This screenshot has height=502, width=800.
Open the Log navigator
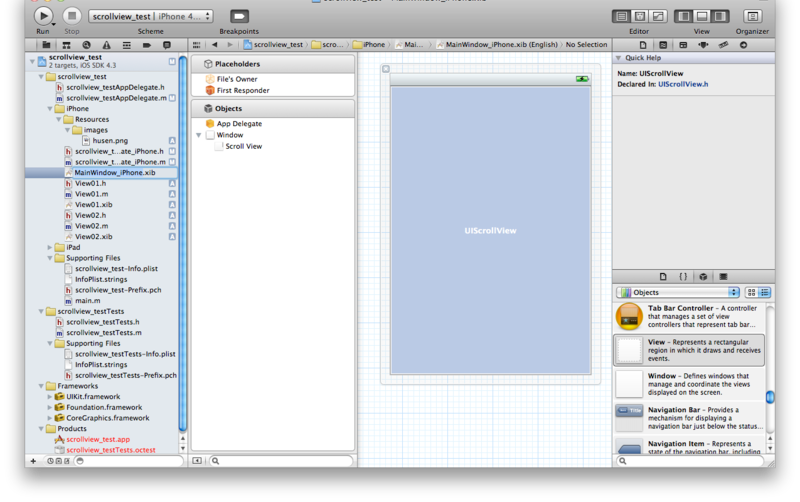166,45
